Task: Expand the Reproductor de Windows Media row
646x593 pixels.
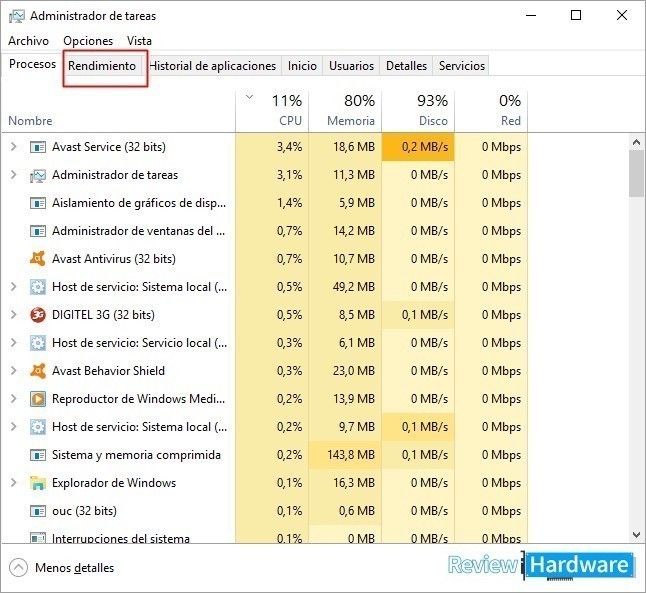Action: [x=14, y=398]
